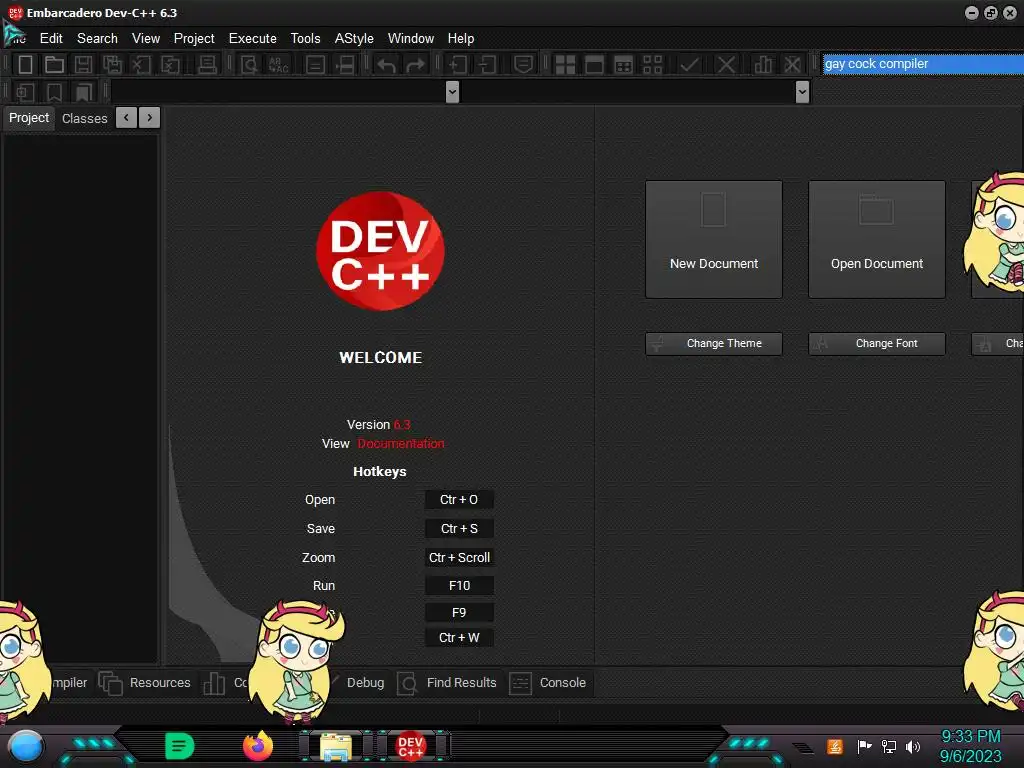Click the Profile analysis chart icon
Viewport: 1024px width, 768px height.
click(x=763, y=65)
